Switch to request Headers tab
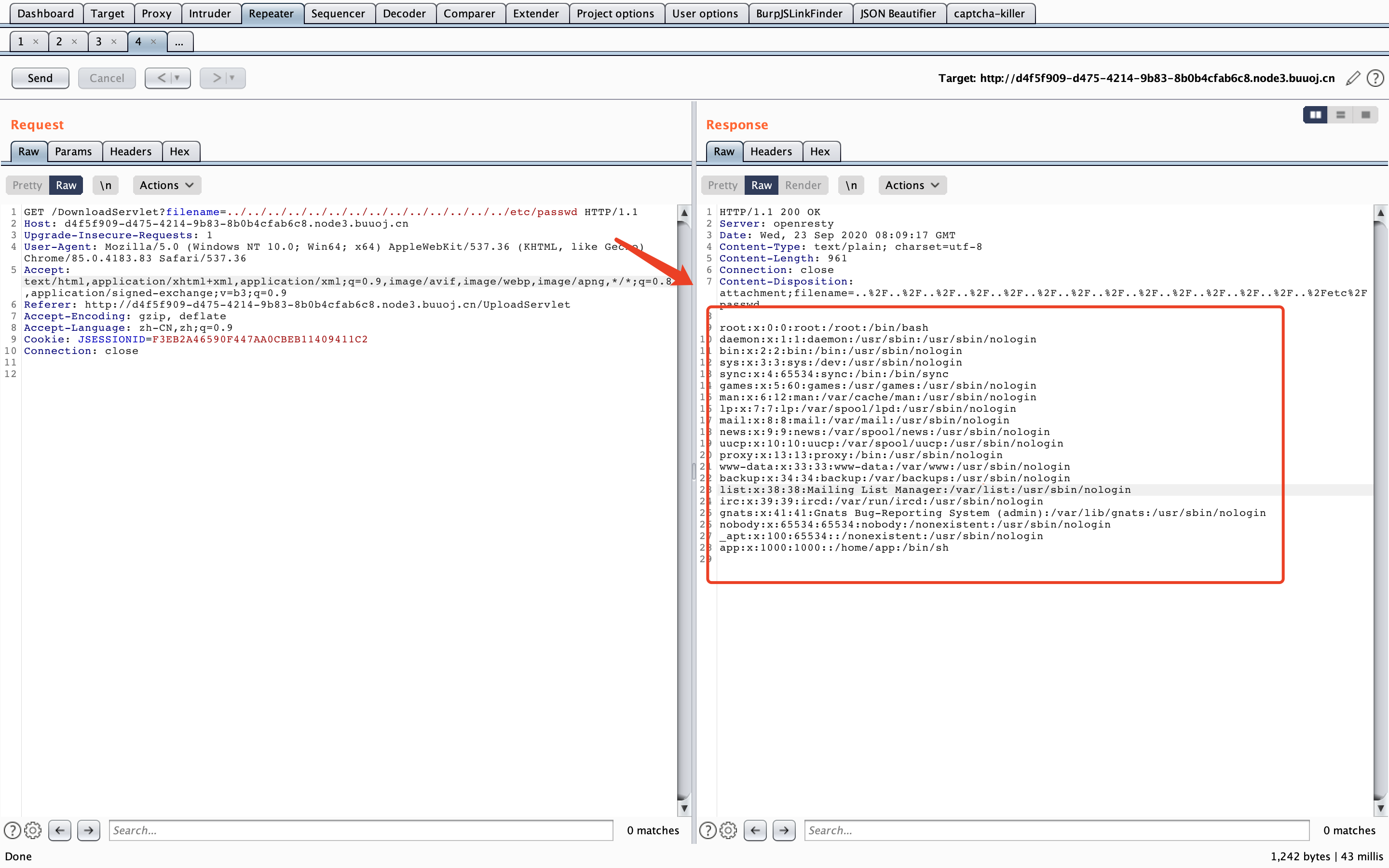1389x868 pixels. point(130,151)
